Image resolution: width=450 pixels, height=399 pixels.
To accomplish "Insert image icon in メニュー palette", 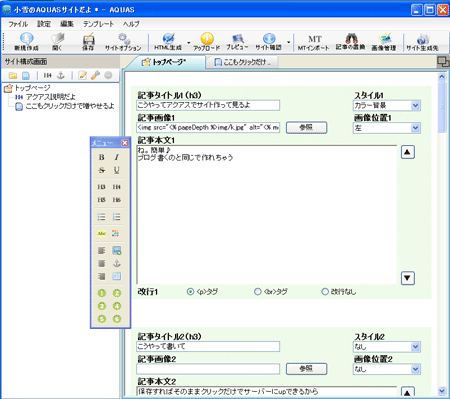I will (117, 251).
